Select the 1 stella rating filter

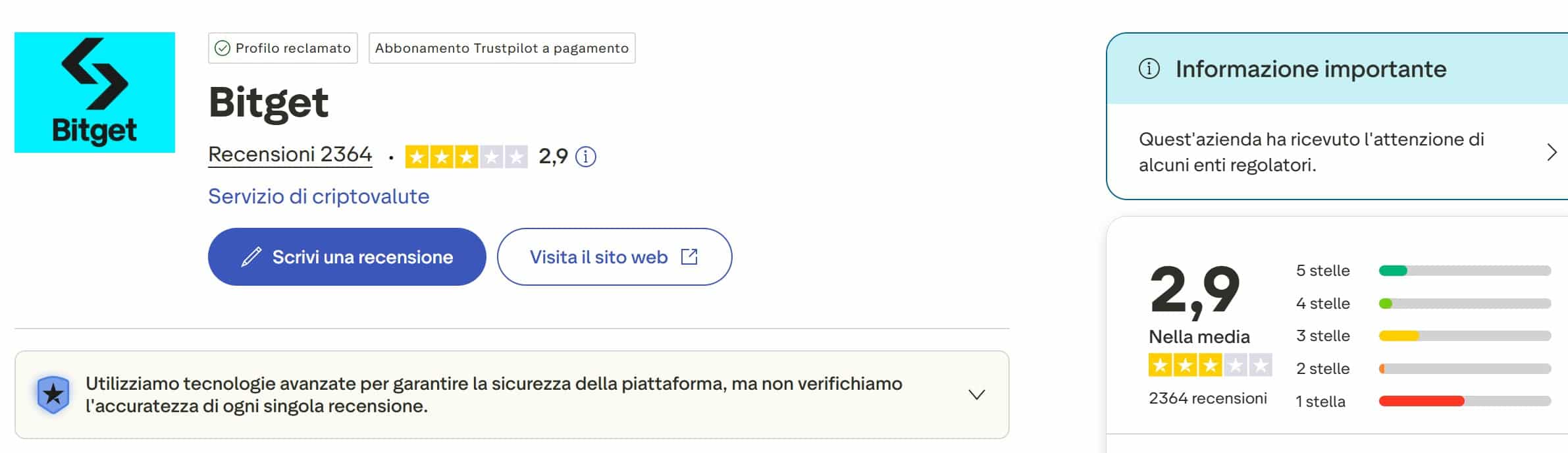point(1322,400)
